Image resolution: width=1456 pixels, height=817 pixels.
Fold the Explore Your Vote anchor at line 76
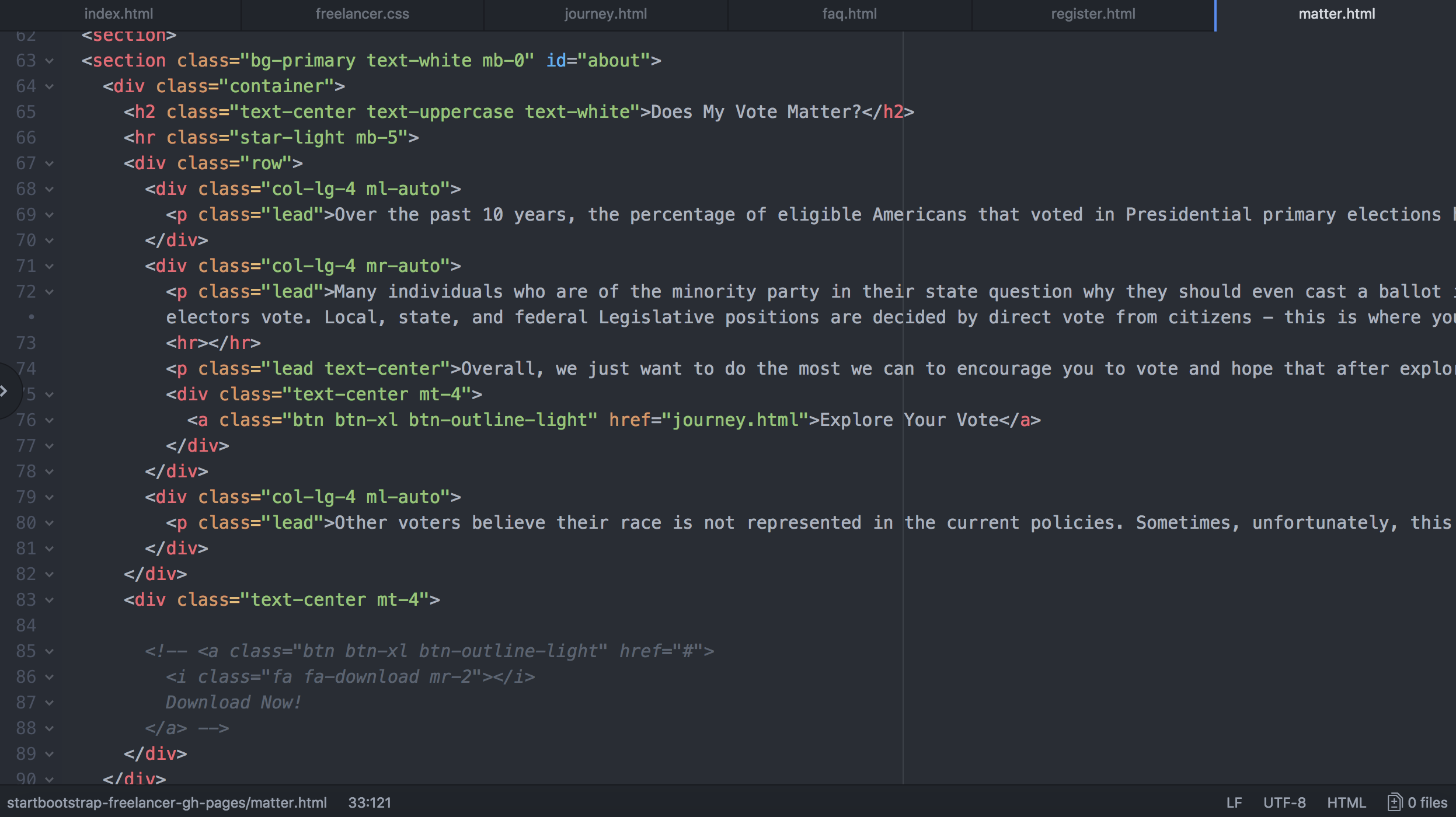[x=50, y=420]
